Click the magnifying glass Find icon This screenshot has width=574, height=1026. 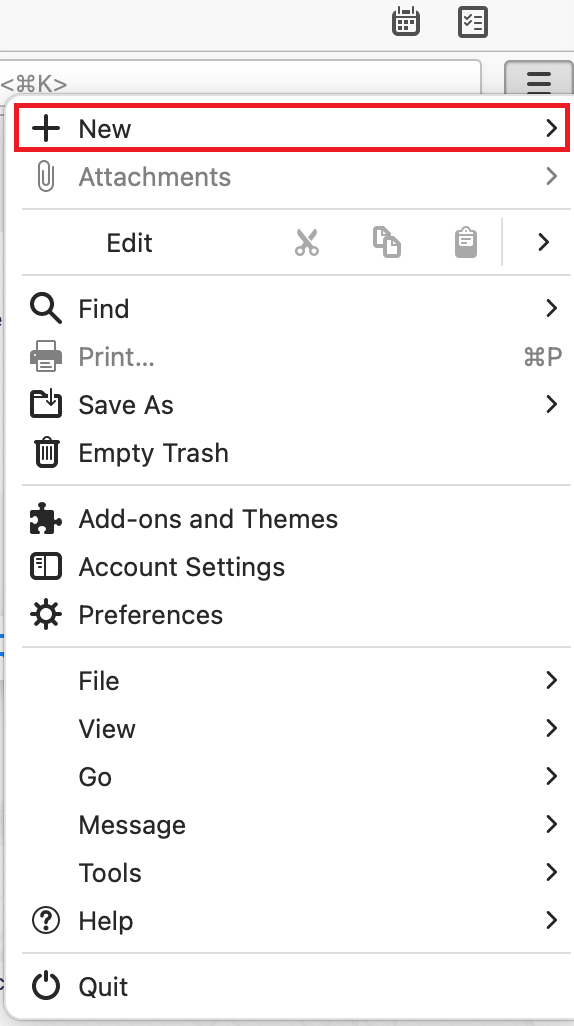click(x=46, y=308)
